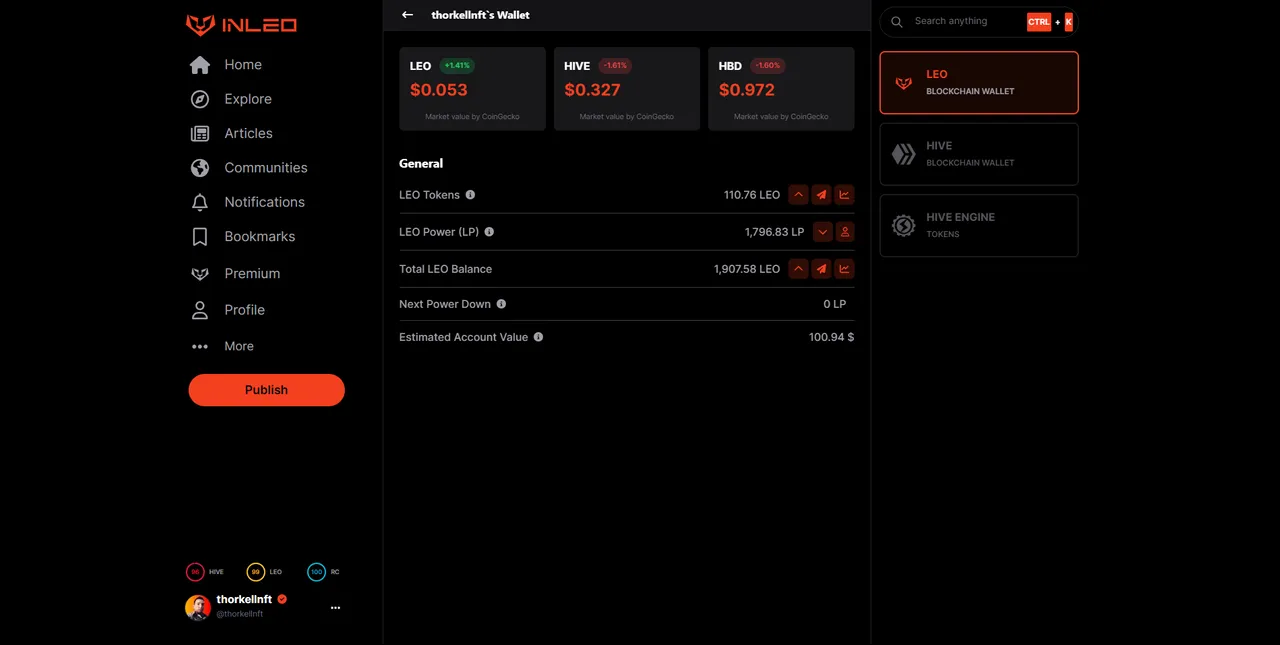This screenshot has height=645, width=1280.
Task: Click the power up arrow in LEO Tokens row
Action: point(798,195)
